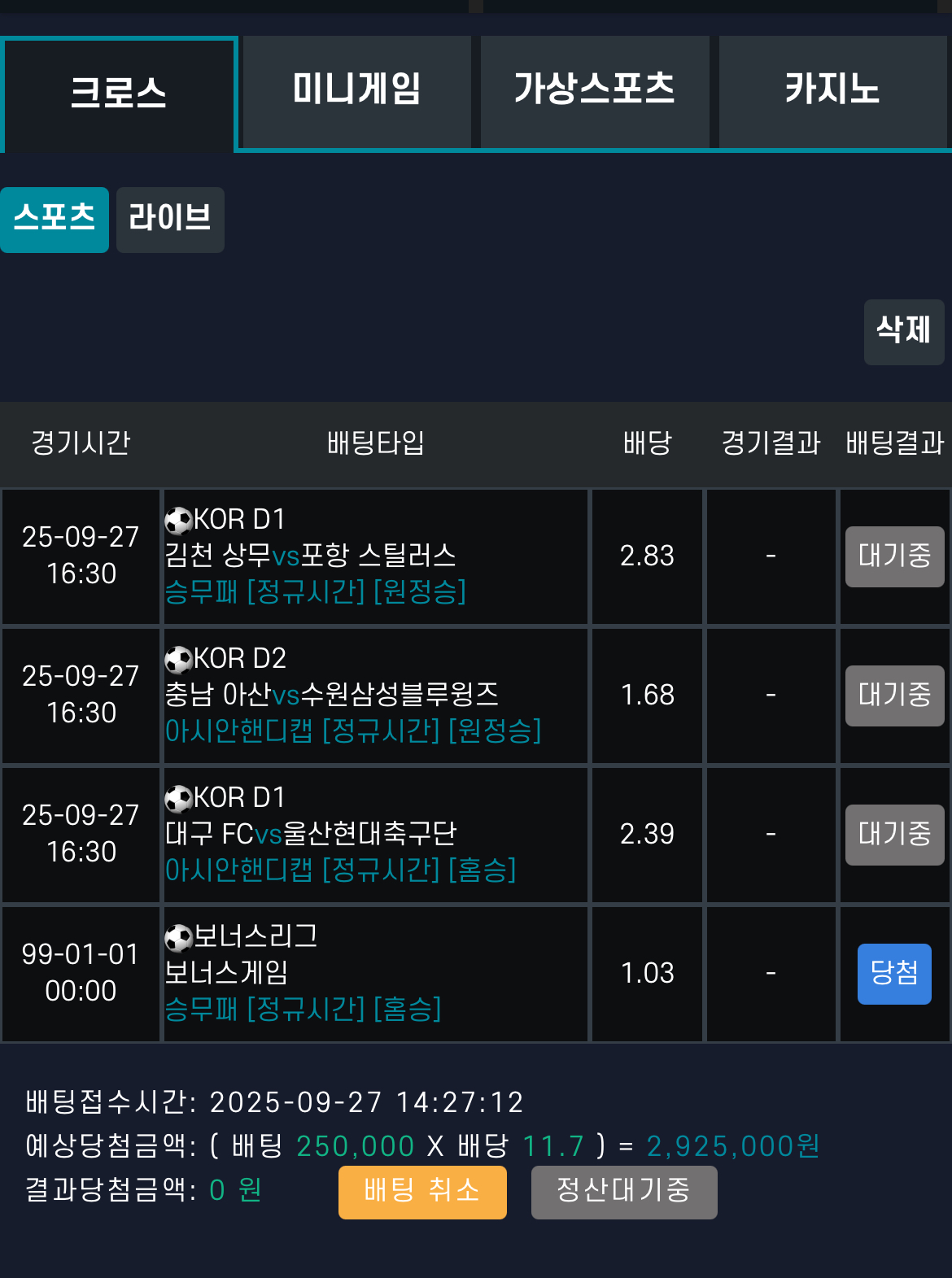The height and width of the screenshot is (1278, 952).
Task: Switch to the 스포츠 toggle
Action: 54,219
